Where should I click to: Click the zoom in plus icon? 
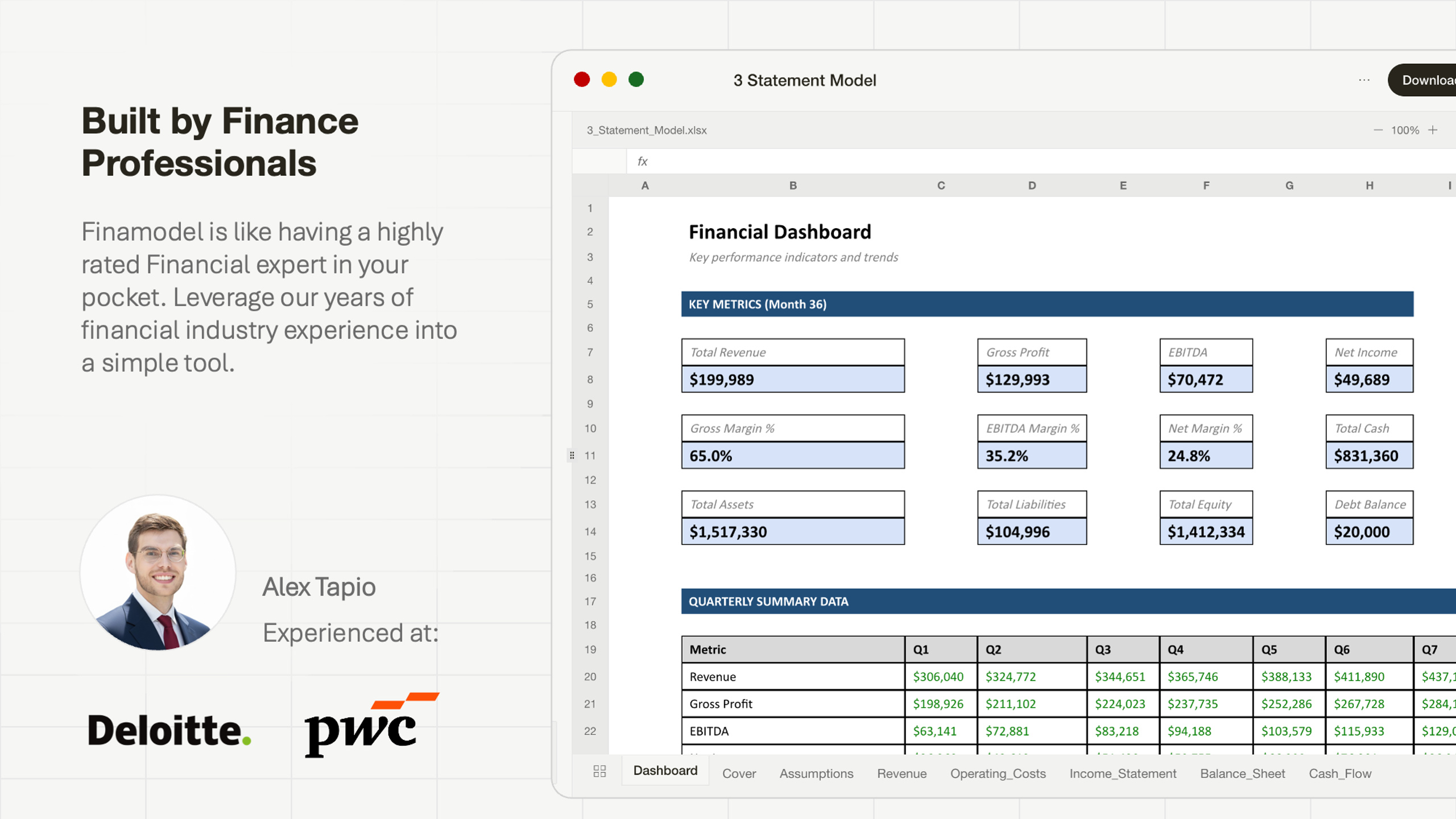(x=1433, y=130)
